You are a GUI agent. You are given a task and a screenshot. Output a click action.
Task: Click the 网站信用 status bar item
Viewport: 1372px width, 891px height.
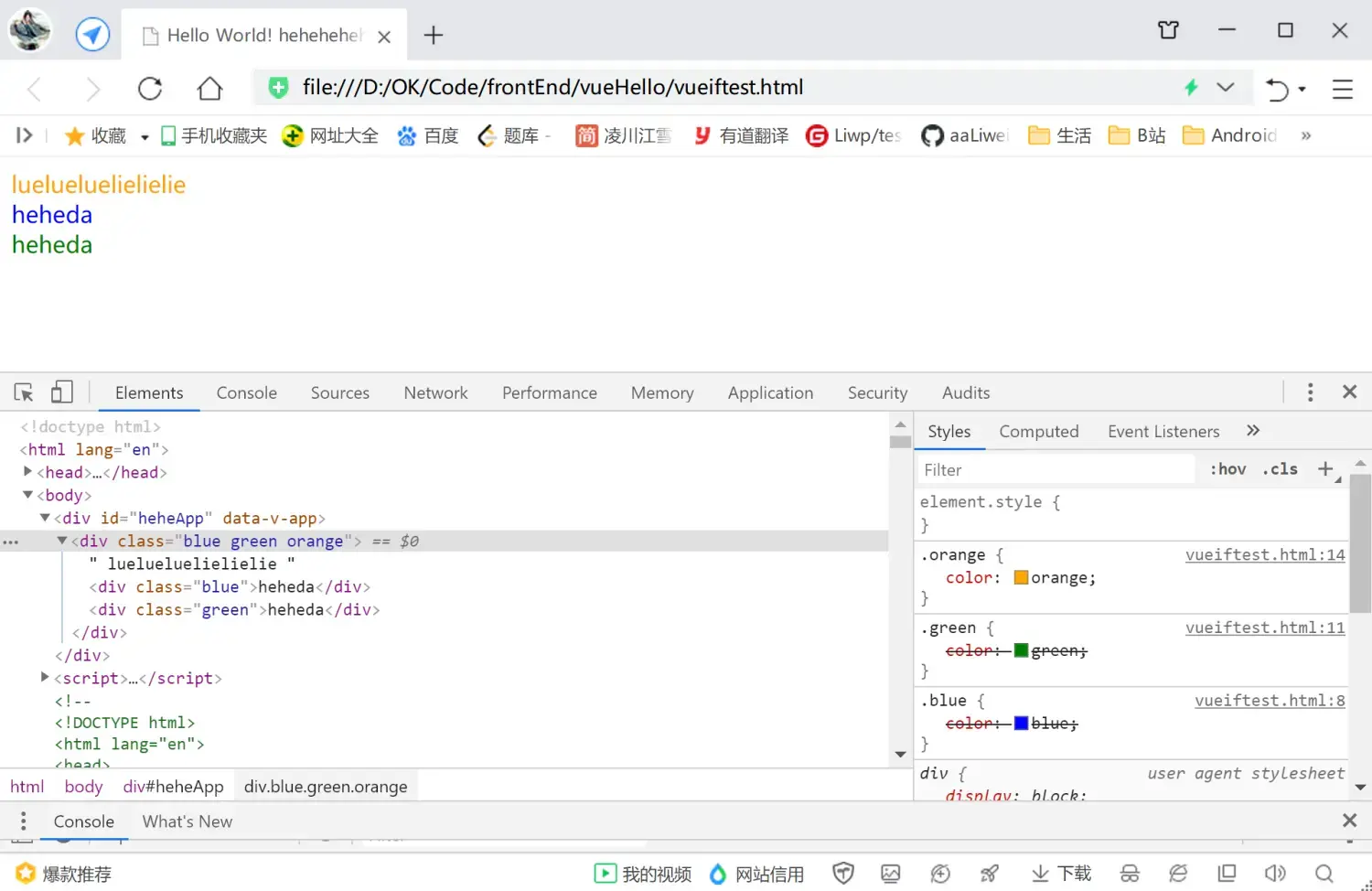coord(756,874)
